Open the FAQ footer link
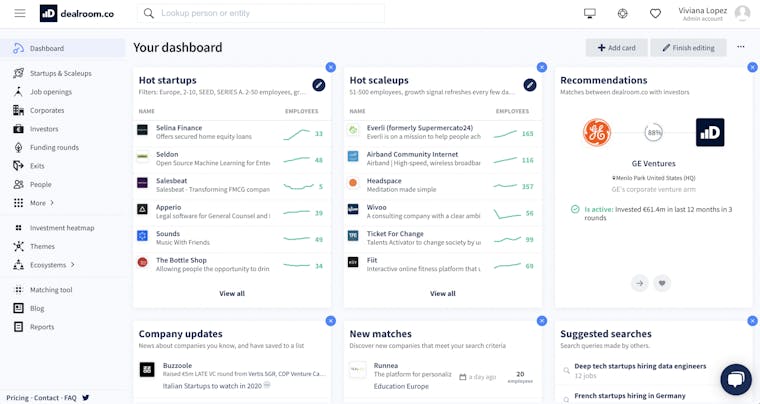This screenshot has width=760, height=404. 70,398
